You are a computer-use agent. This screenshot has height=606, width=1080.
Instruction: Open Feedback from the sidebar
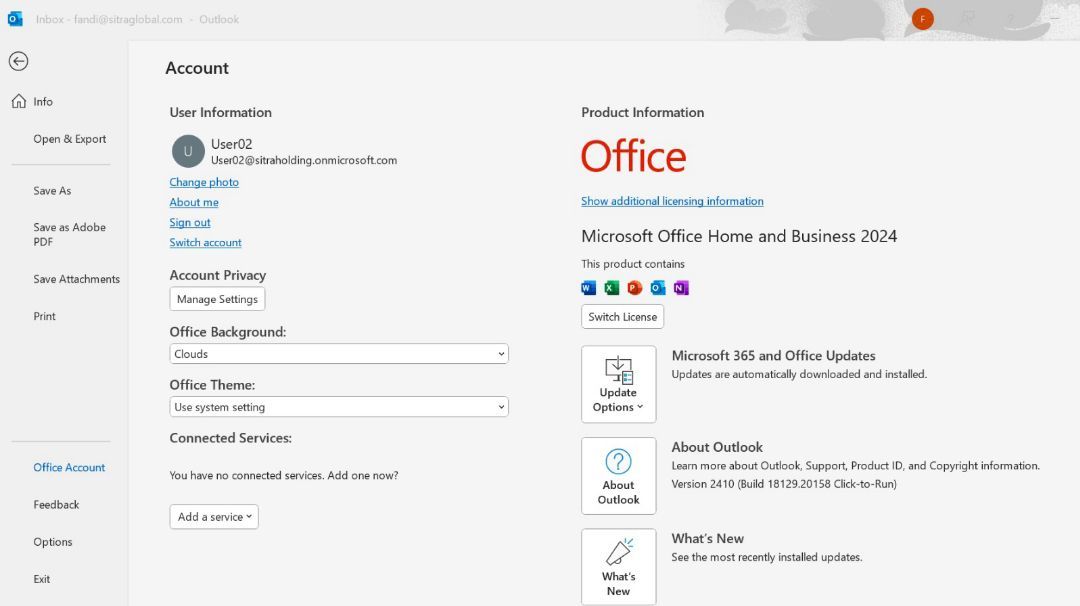click(x=56, y=505)
